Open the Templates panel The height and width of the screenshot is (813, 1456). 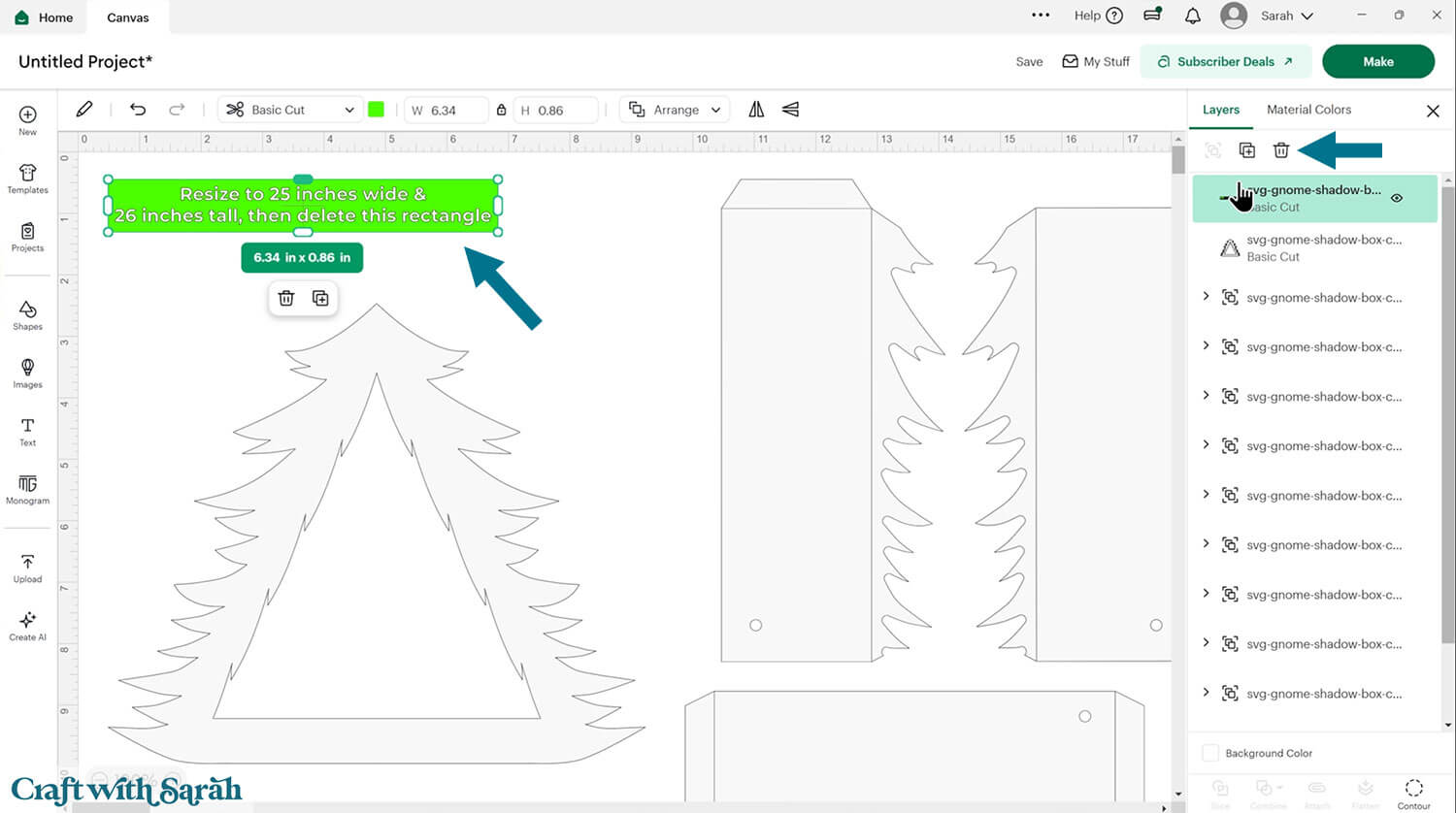click(27, 179)
